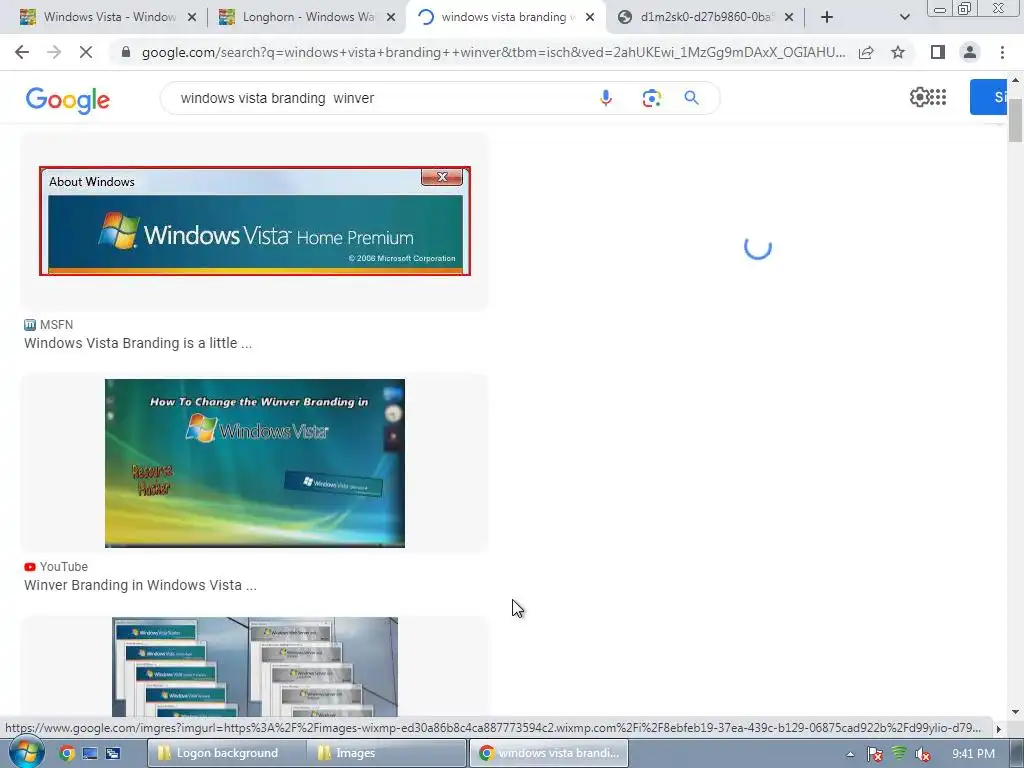Open the Chrome three-dot menu
The image size is (1024, 768).
pyautogui.click(x=1002, y=52)
